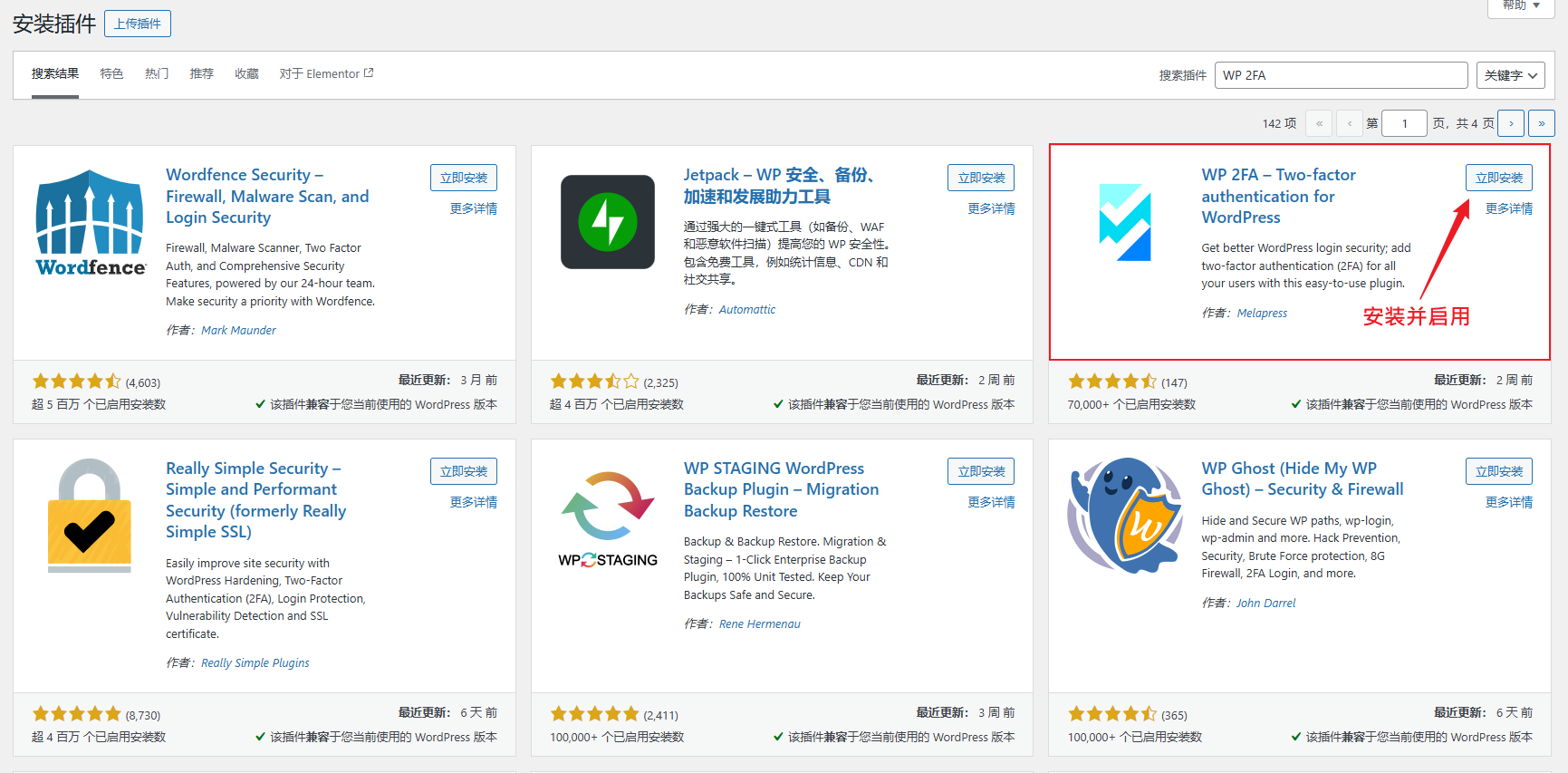Click the Jetpack green lightning icon
The image size is (1568, 773).
(x=607, y=222)
